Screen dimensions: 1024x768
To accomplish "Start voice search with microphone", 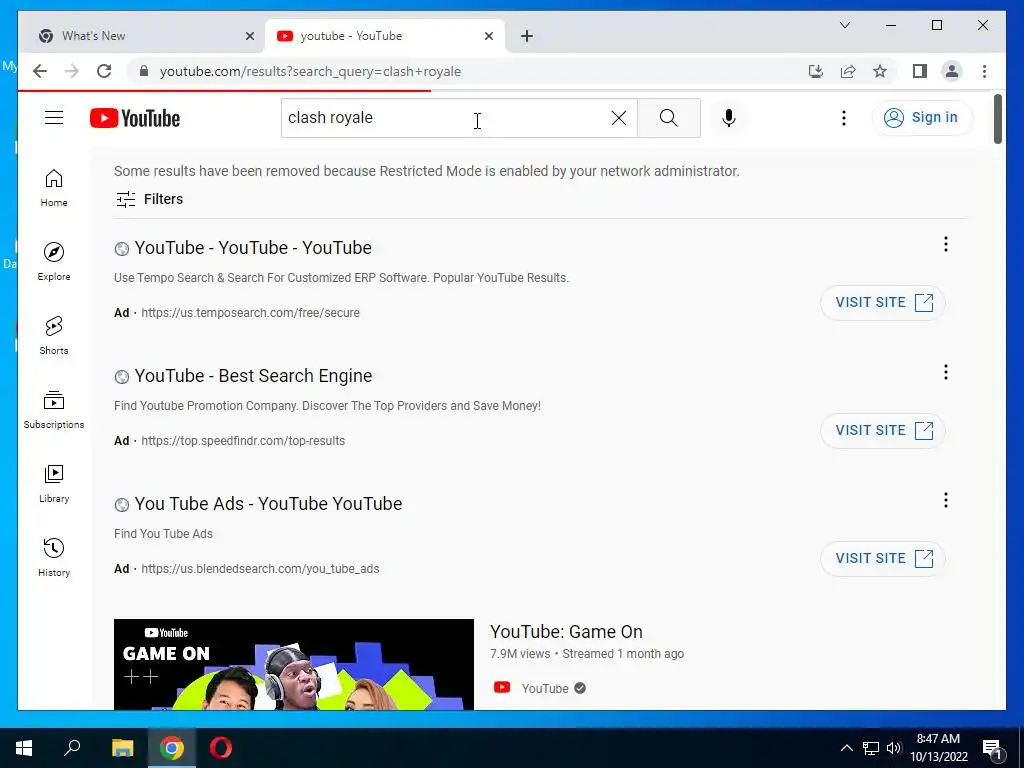I will pyautogui.click(x=729, y=118).
